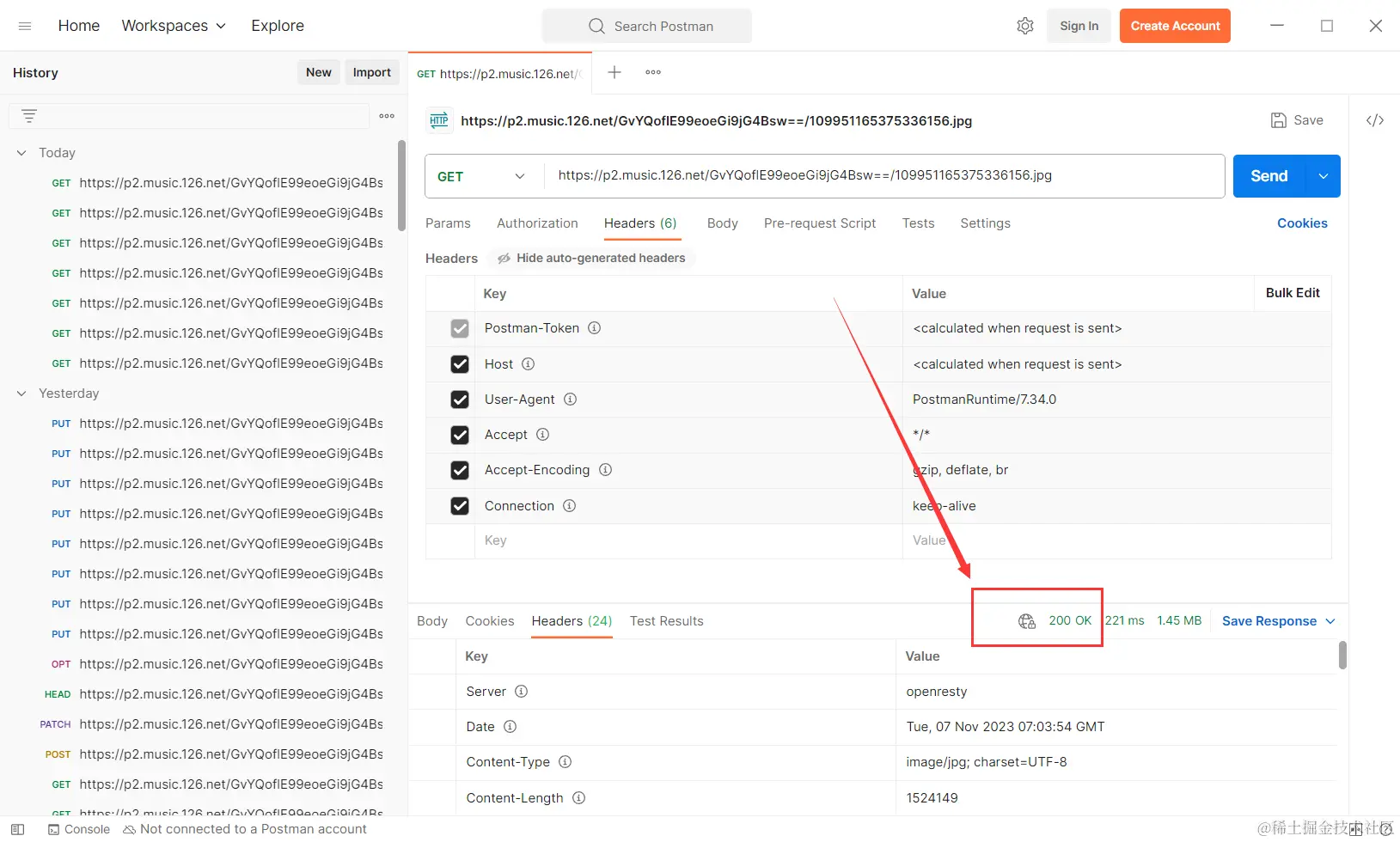
Task: Show info for Host header
Action: 529,364
